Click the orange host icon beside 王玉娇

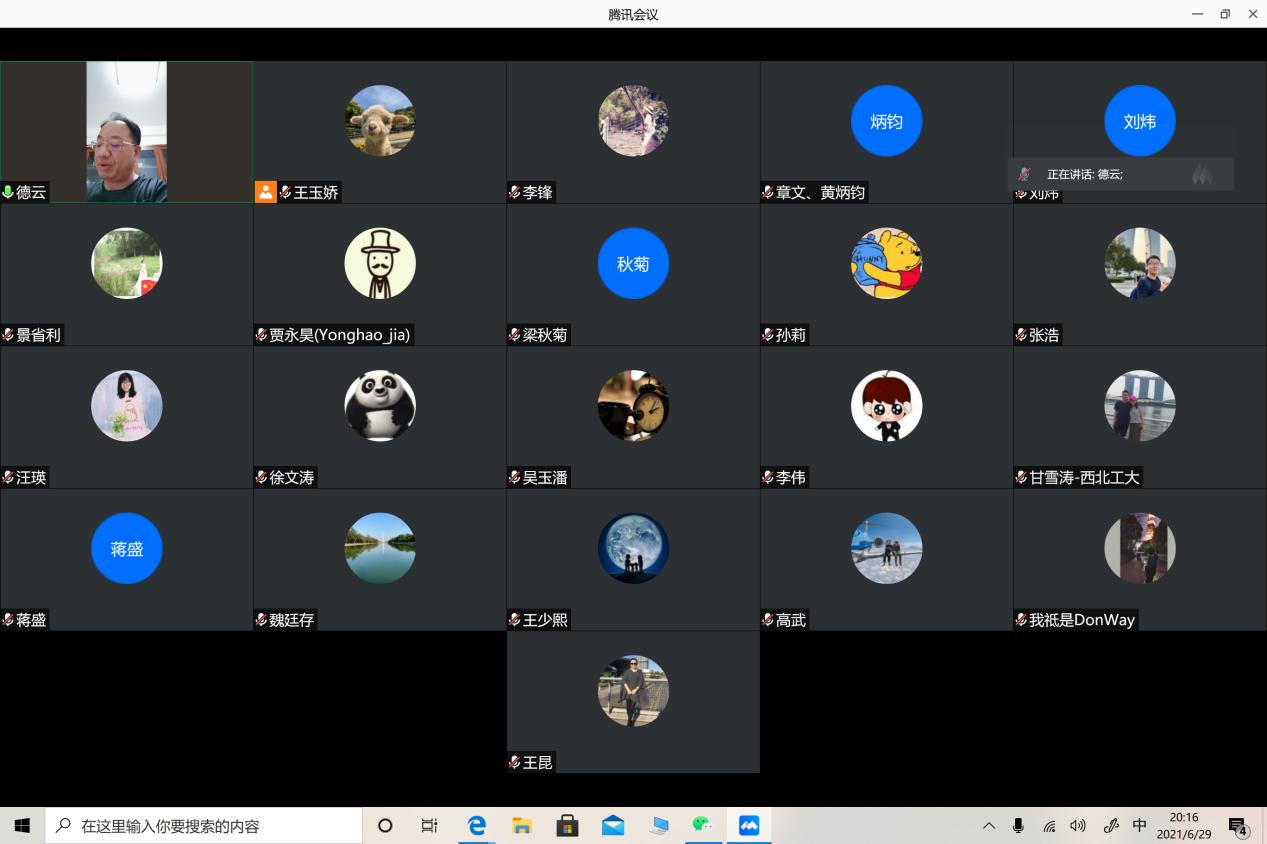coord(265,192)
